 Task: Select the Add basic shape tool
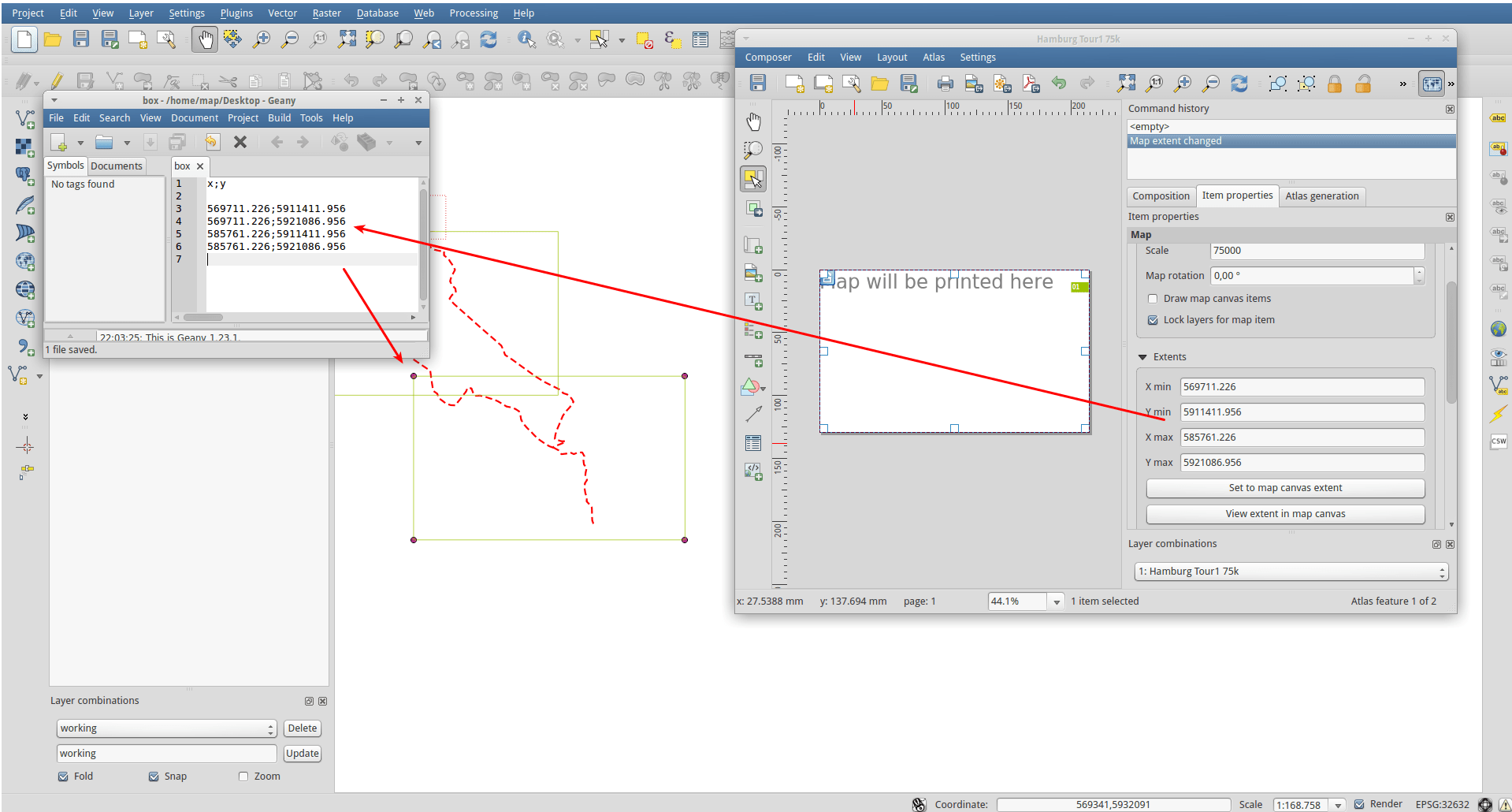(751, 387)
